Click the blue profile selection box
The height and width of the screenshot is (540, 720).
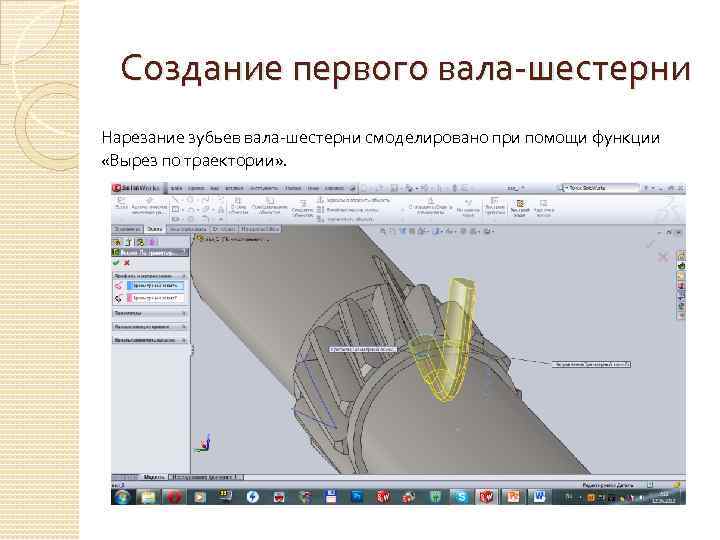(156, 286)
